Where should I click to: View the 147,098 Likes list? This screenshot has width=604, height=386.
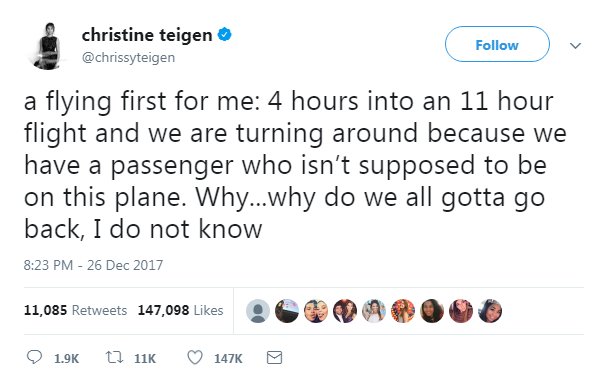pyautogui.click(x=180, y=310)
